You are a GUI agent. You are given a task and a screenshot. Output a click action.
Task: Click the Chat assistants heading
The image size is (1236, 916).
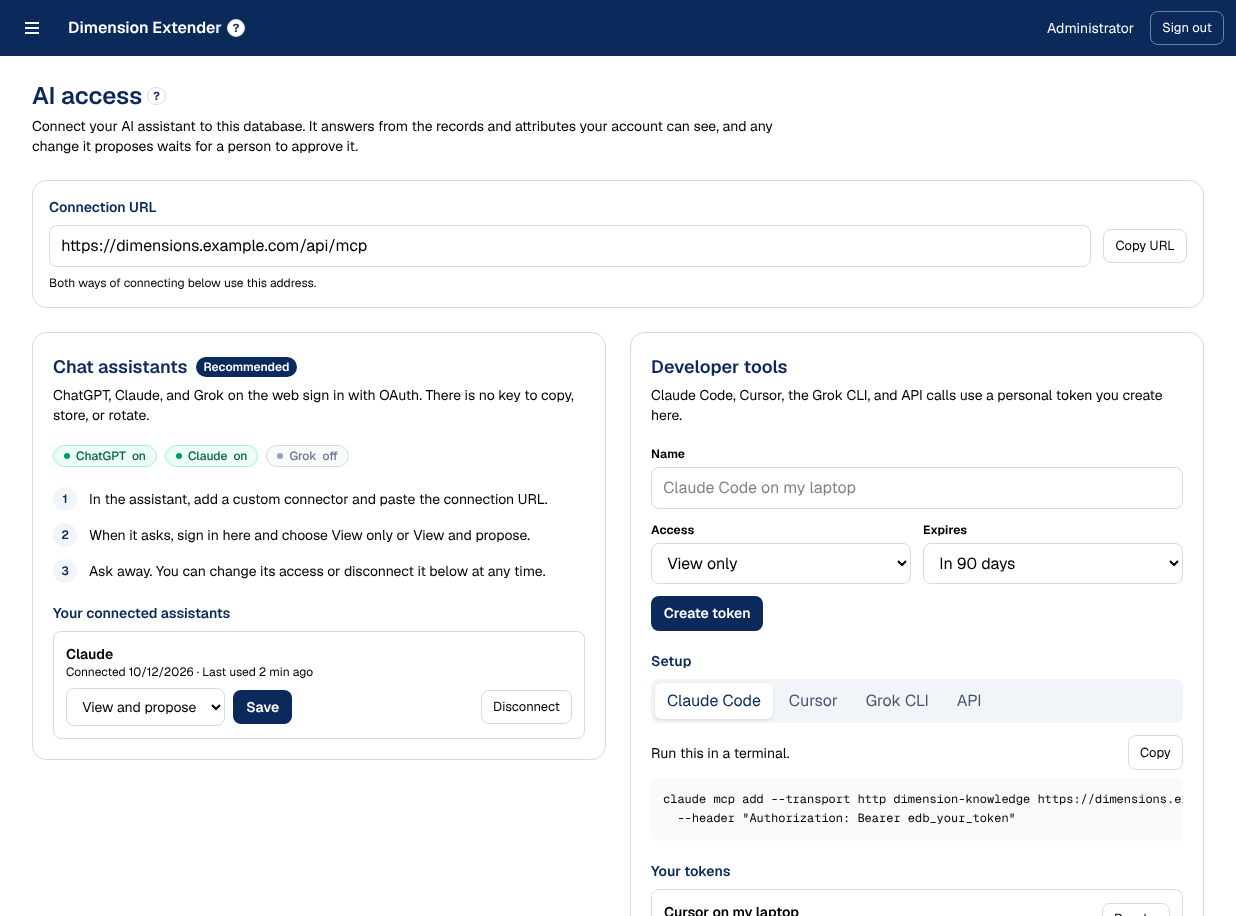[120, 367]
